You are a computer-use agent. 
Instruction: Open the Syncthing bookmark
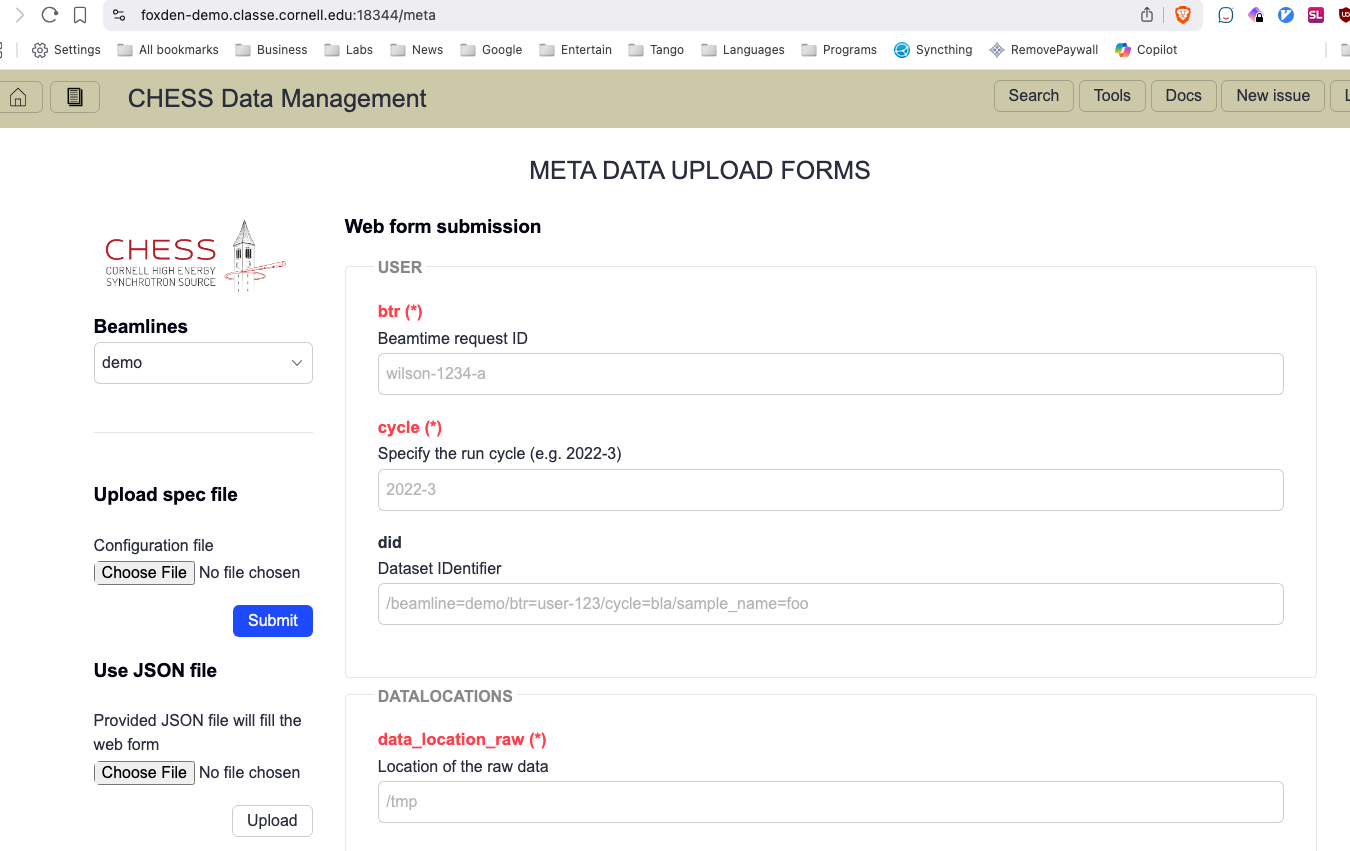pyautogui.click(x=933, y=50)
